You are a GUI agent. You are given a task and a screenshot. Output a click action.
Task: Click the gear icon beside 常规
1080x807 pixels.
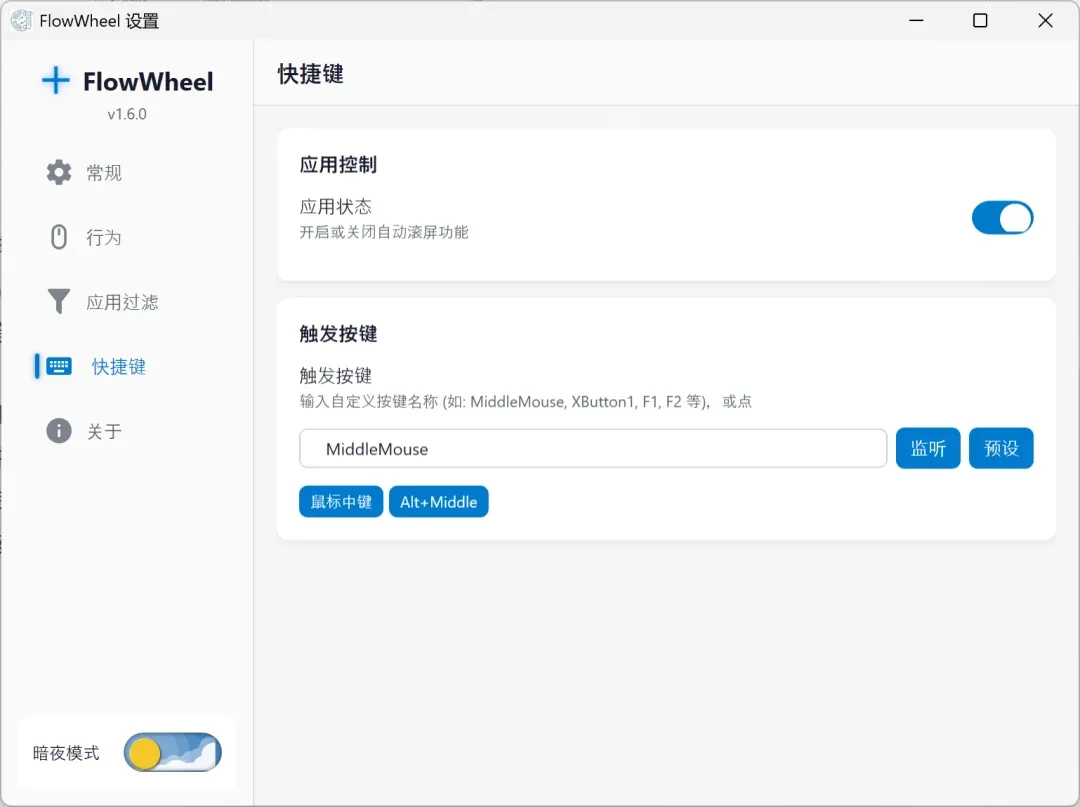pyautogui.click(x=59, y=172)
